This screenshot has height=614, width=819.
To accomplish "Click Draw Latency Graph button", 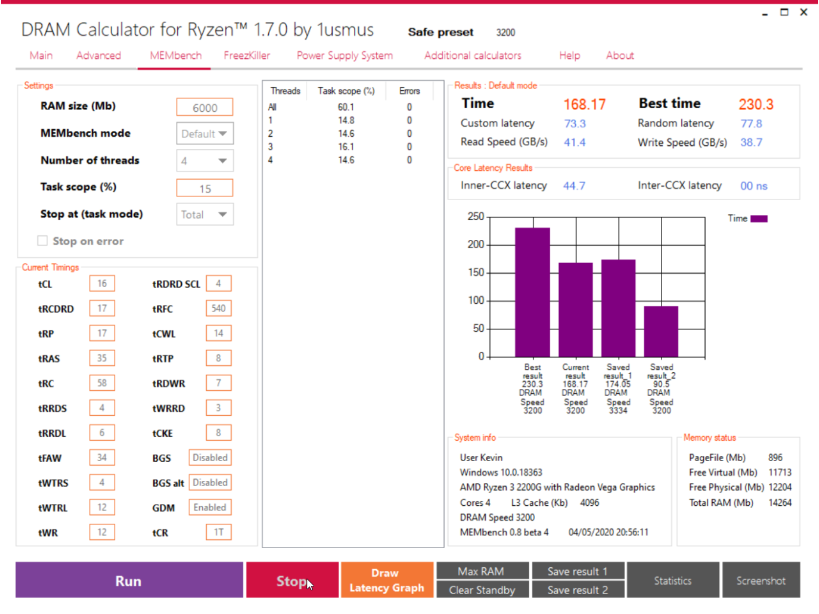I will click(x=387, y=581).
